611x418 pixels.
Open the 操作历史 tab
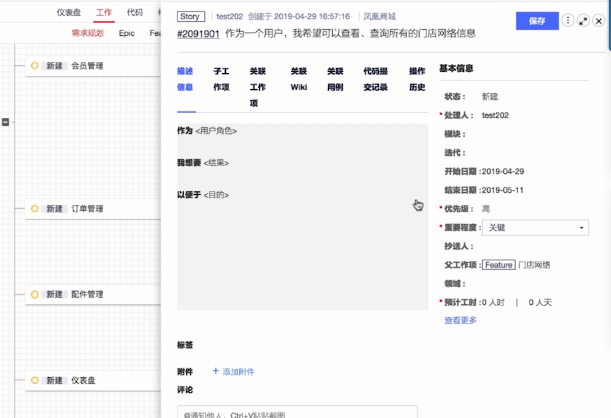tap(417, 79)
